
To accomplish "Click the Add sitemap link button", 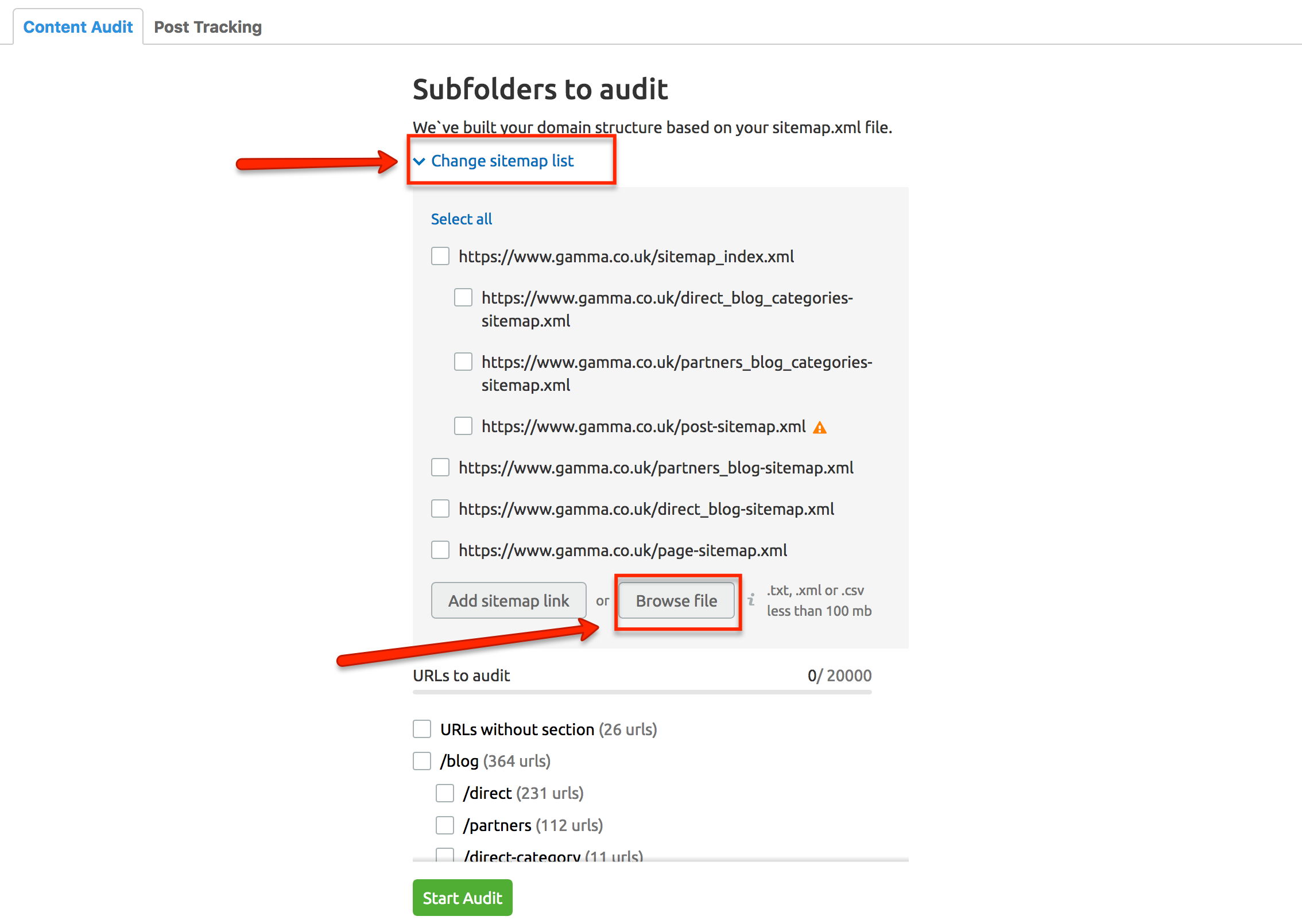I will [x=509, y=600].
